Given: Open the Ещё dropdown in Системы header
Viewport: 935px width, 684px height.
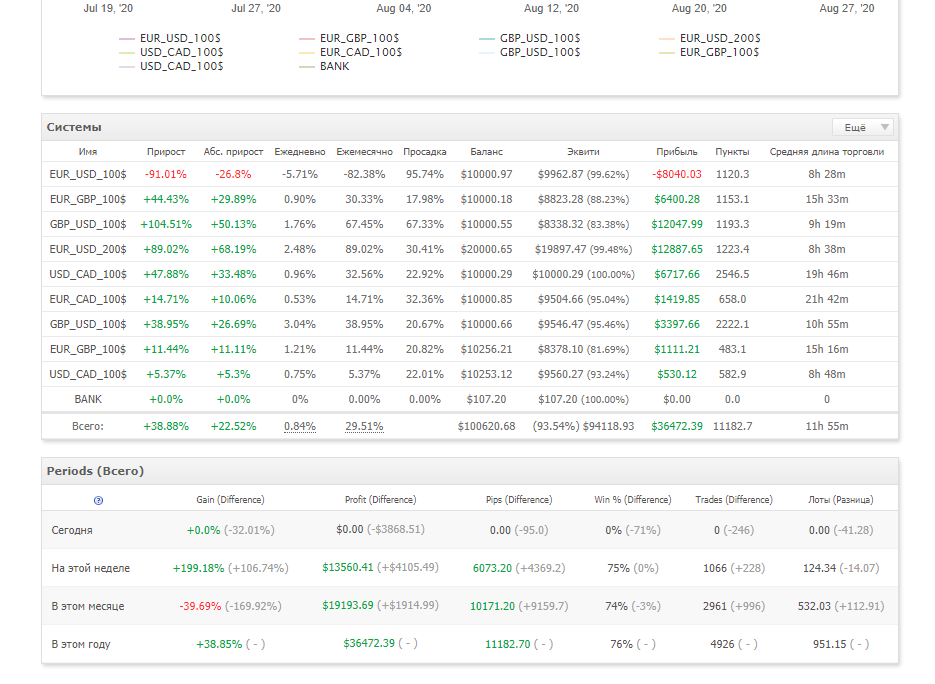Looking at the screenshot, I should tap(865, 127).
